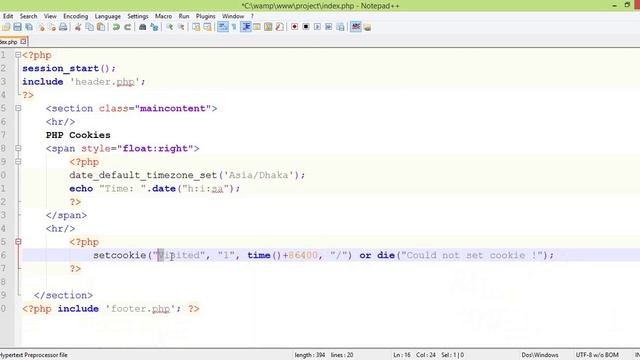Open the Search menu

click(29, 16)
